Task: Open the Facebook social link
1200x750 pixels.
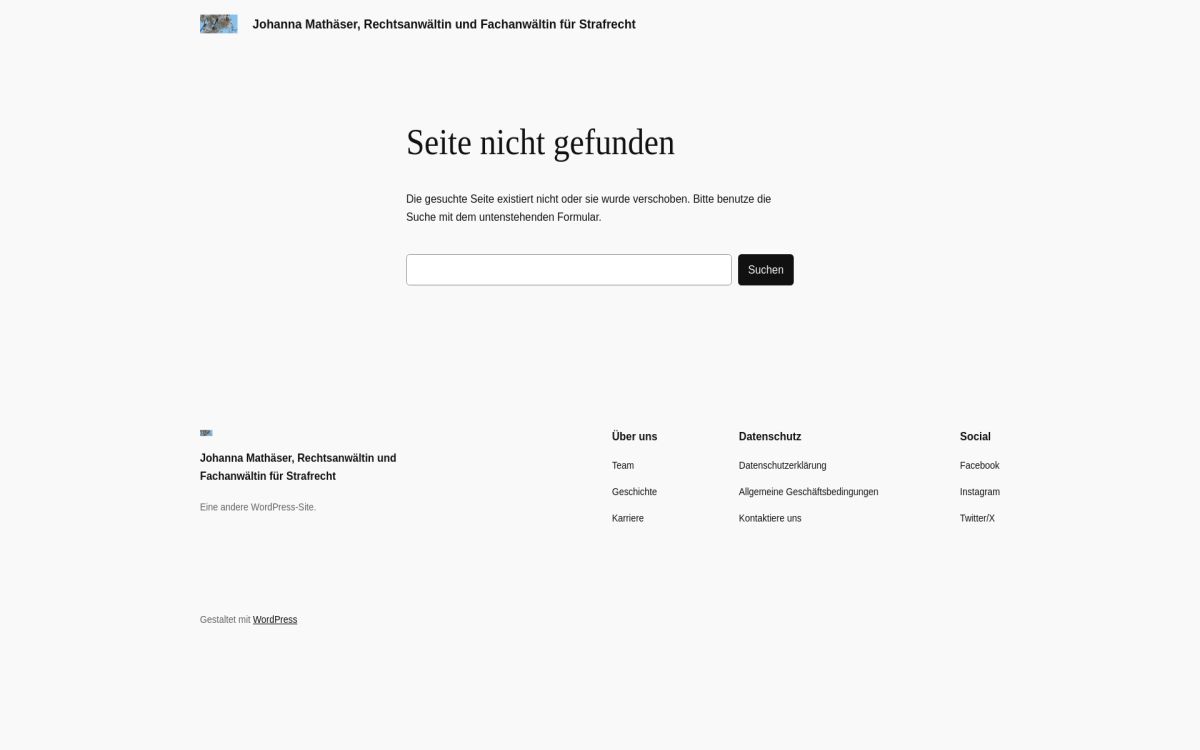Action: tap(979, 466)
